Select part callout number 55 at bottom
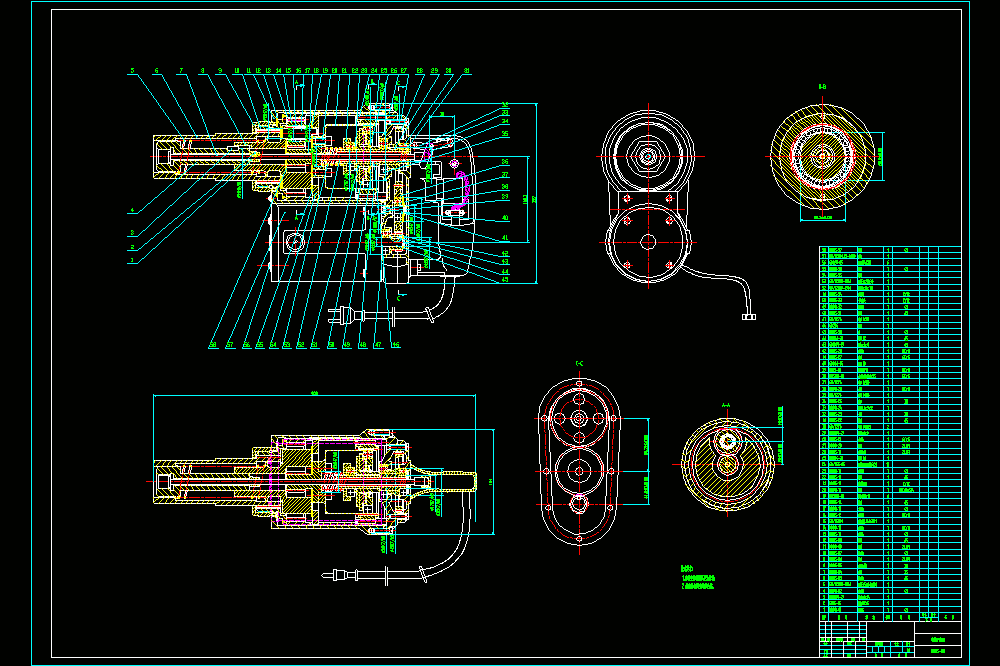 [x=260, y=345]
